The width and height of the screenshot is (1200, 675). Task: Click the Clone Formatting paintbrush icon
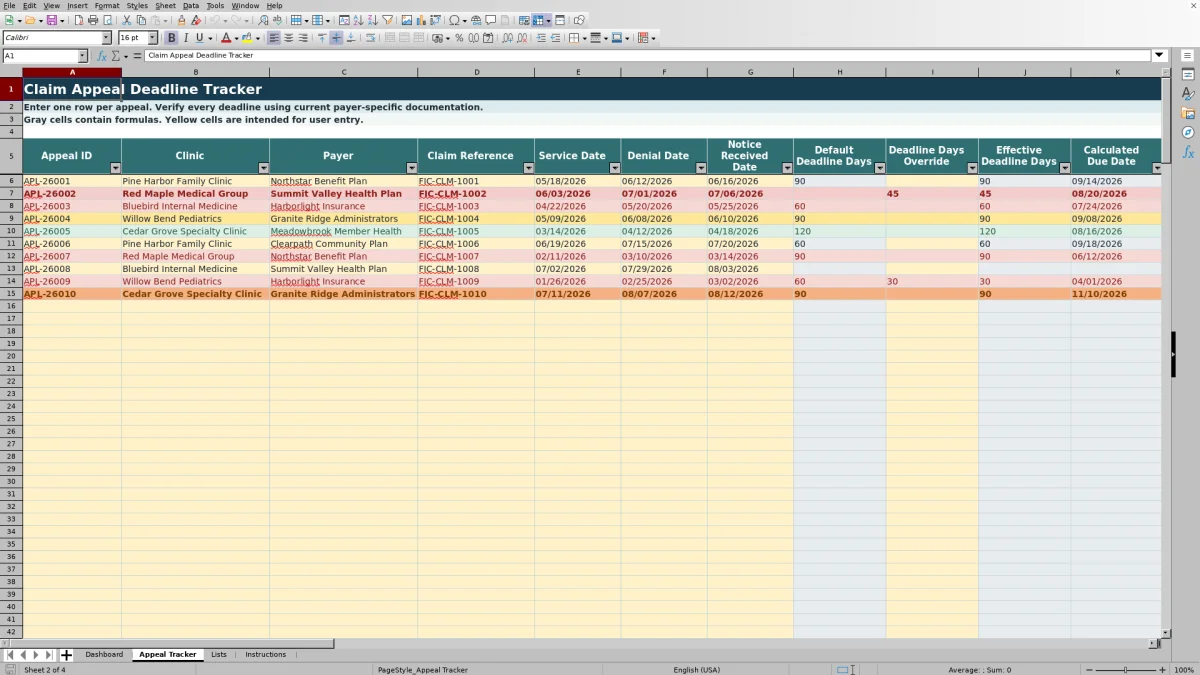181,20
